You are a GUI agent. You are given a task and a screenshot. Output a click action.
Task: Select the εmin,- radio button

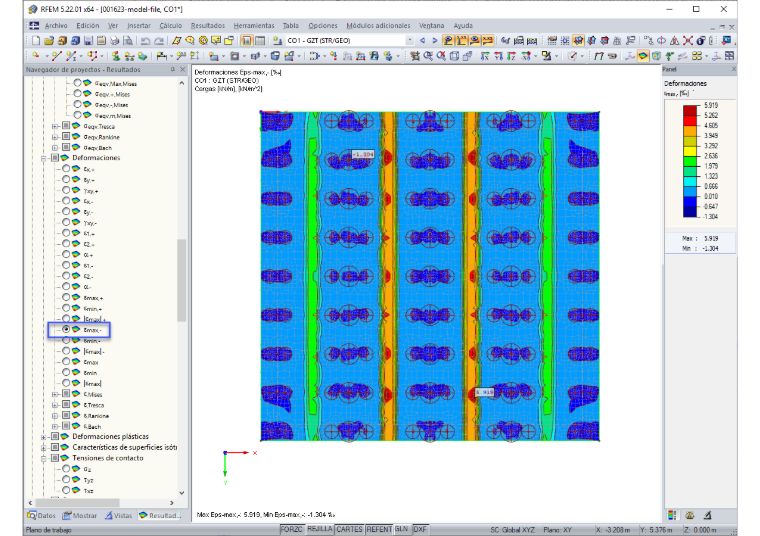[66, 340]
